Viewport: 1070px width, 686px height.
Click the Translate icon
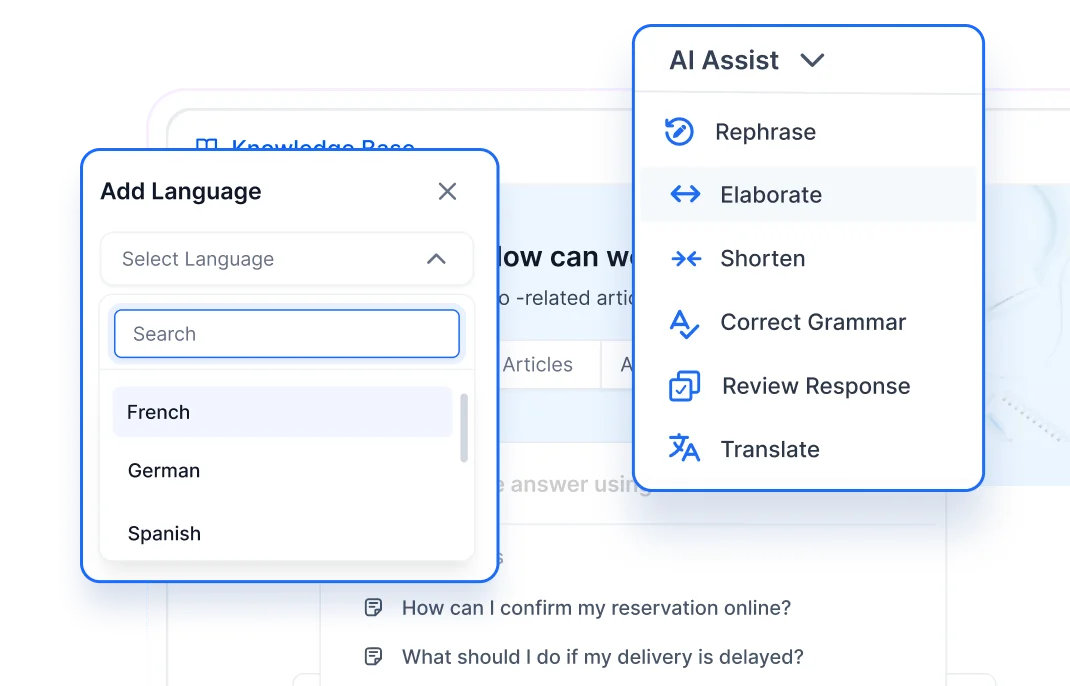coord(683,448)
